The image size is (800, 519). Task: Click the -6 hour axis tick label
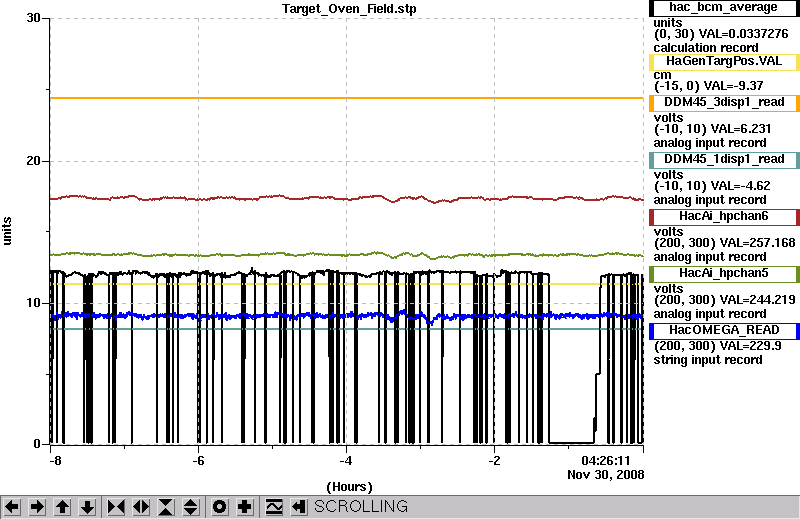pos(198,461)
